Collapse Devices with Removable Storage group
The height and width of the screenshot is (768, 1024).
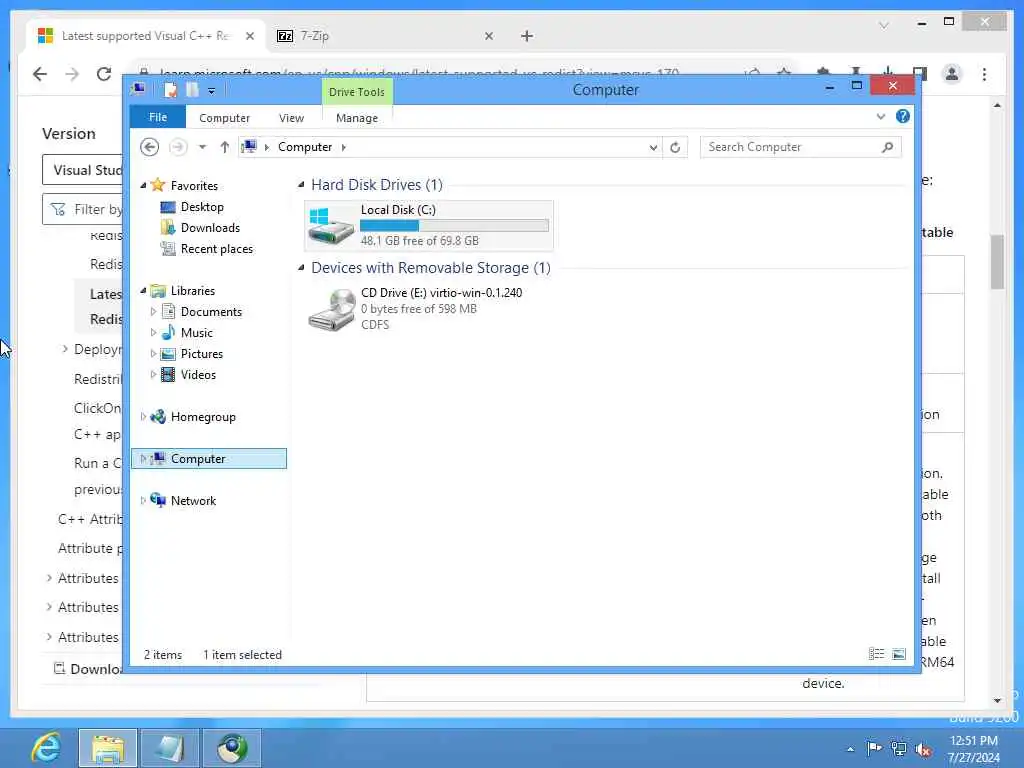[301, 268]
